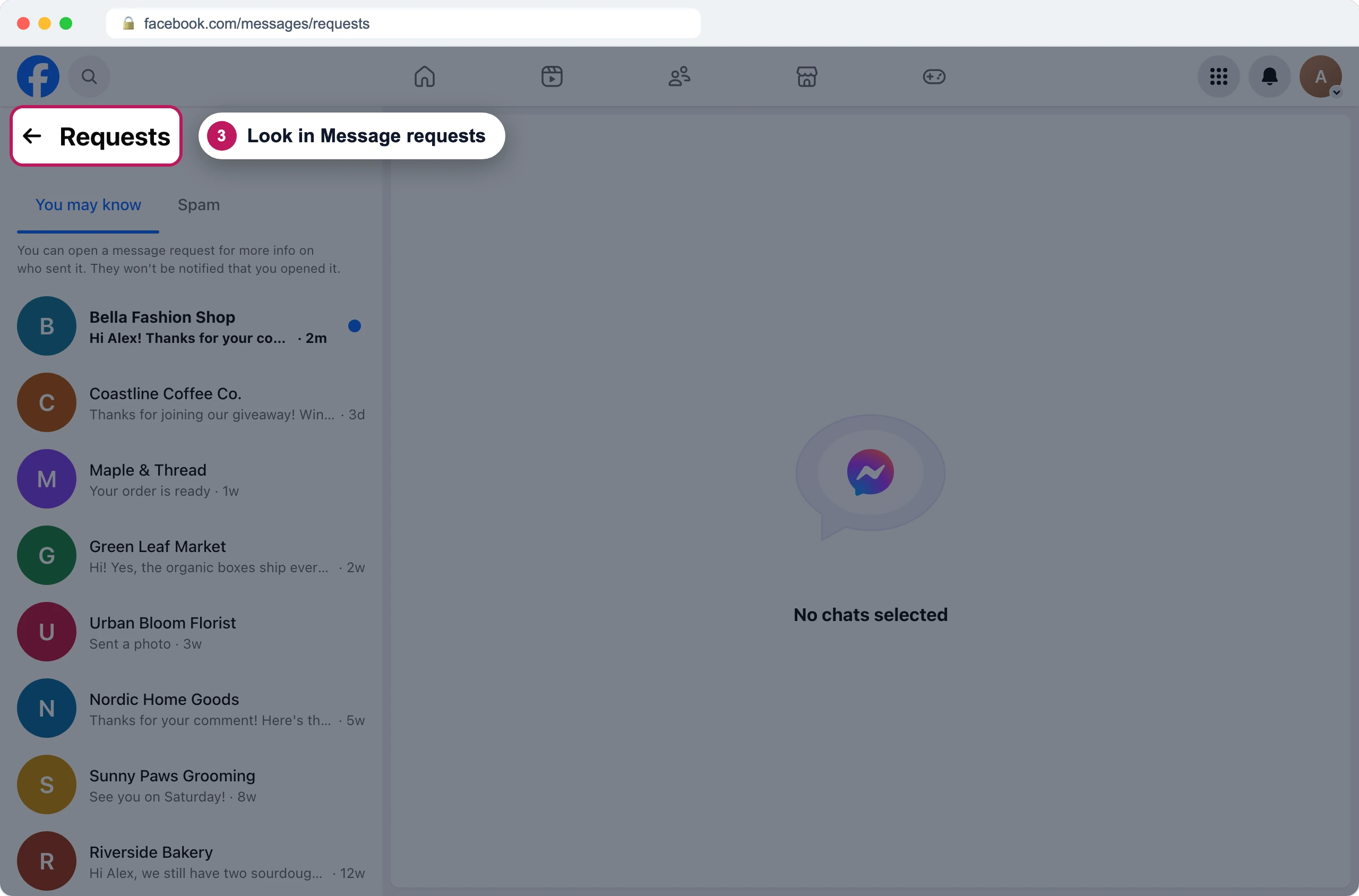Open the nine-dot menu grid
This screenshot has height=896, width=1359.
pyautogui.click(x=1218, y=76)
